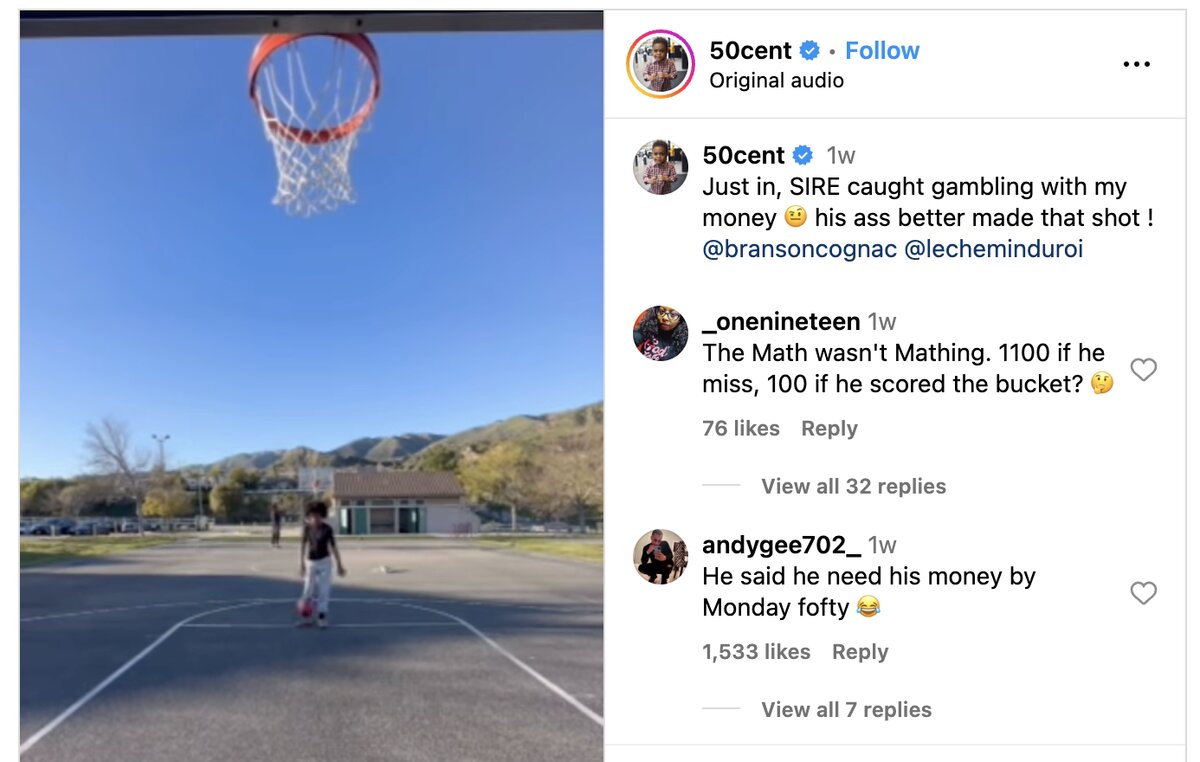Open the 50cent avatar beside the caption
Screen dimensions: 1200x762
pyautogui.click(x=660, y=167)
